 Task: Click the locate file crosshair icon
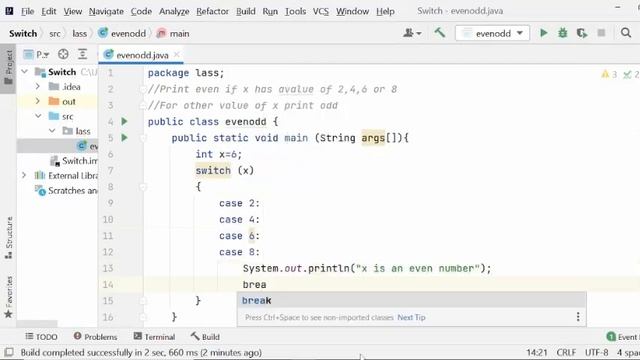coord(63,54)
